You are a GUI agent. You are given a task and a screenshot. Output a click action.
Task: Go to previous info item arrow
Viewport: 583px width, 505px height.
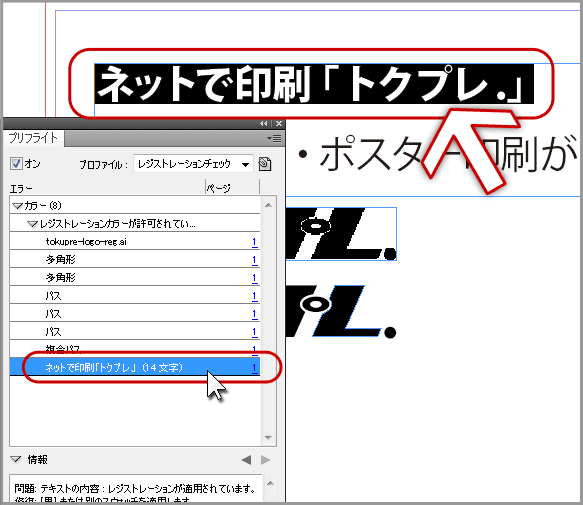coord(246,460)
